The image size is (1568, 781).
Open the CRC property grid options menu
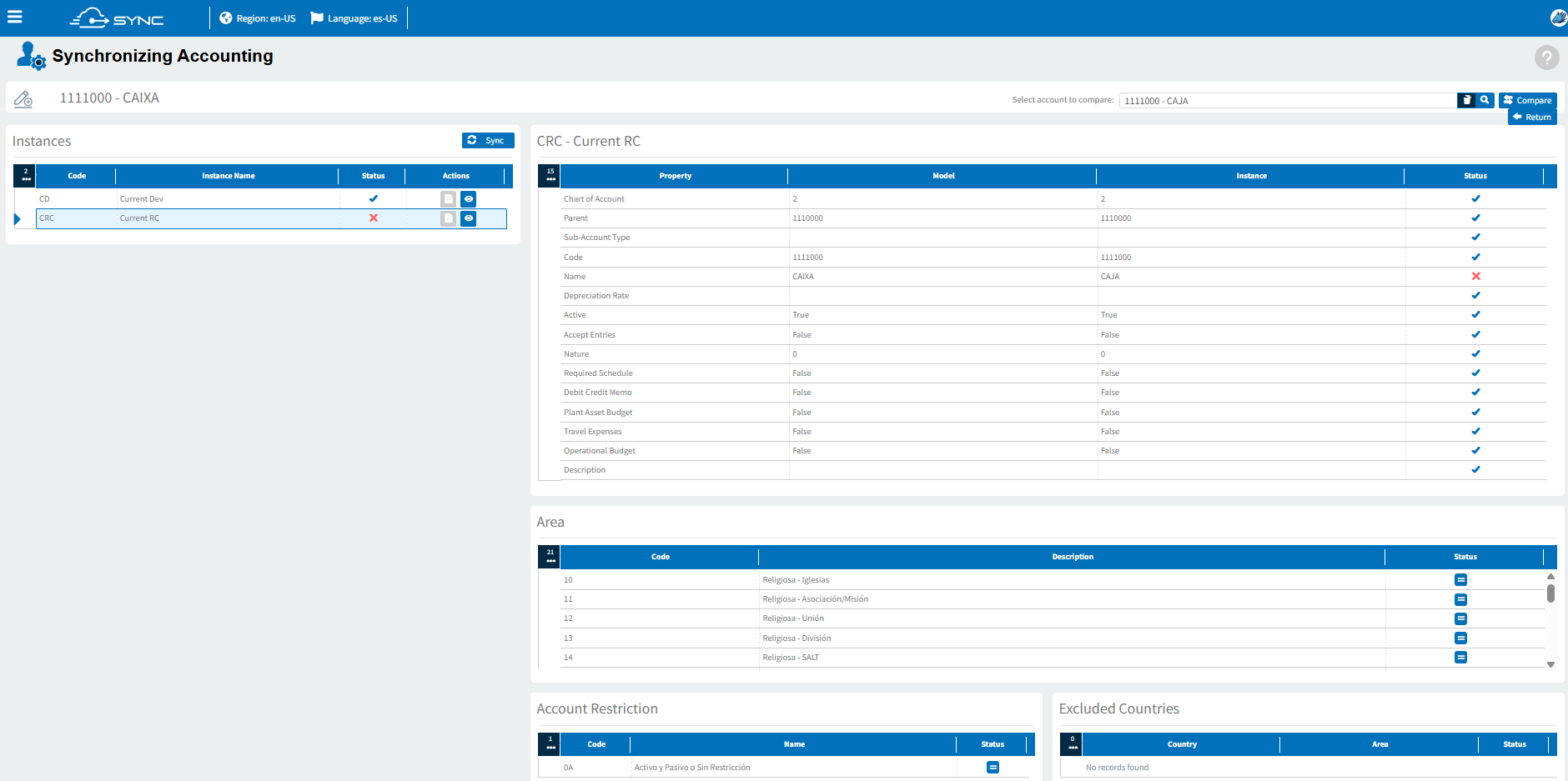[x=550, y=176]
